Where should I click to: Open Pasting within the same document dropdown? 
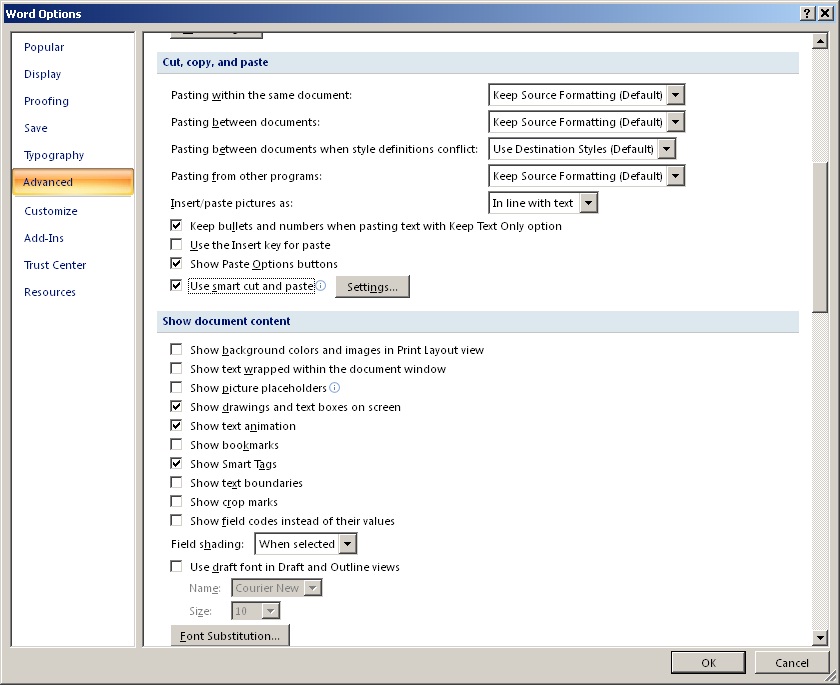676,95
